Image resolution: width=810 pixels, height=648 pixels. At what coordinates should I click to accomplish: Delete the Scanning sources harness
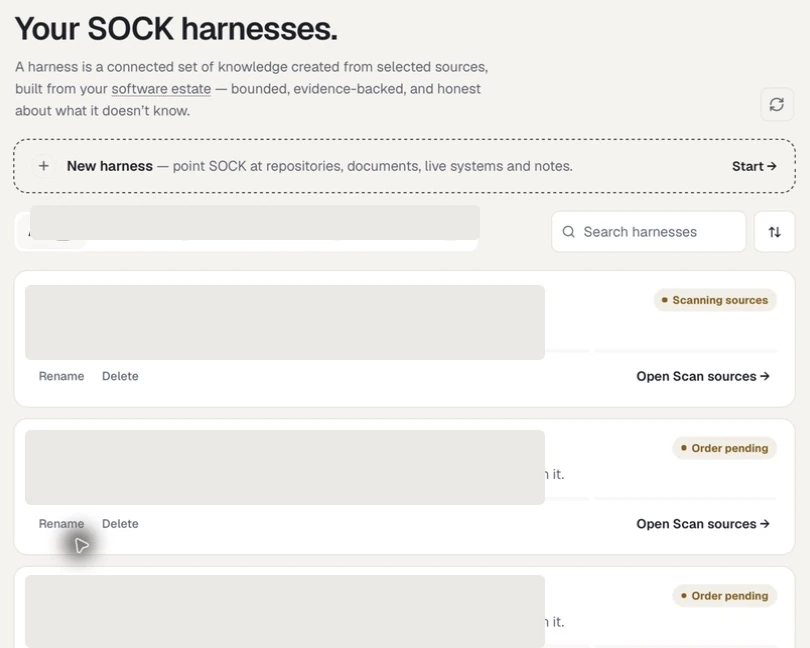120,376
